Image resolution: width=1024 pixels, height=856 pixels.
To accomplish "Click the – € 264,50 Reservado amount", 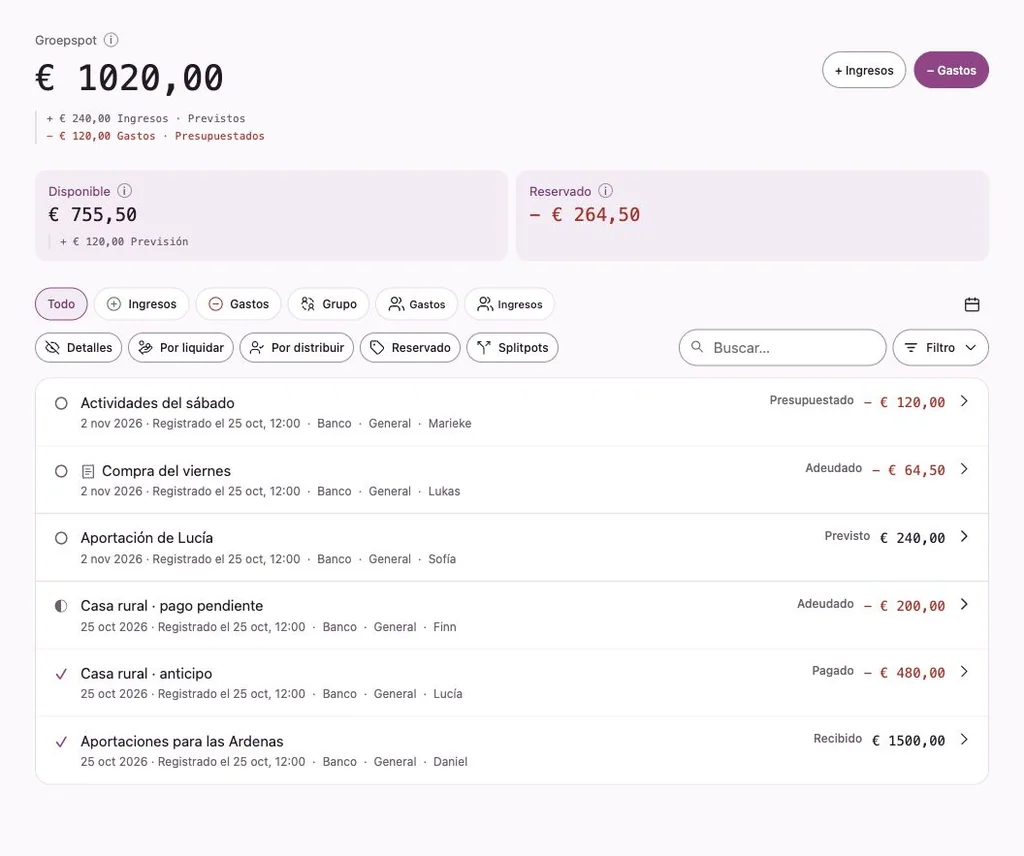I will (585, 214).
